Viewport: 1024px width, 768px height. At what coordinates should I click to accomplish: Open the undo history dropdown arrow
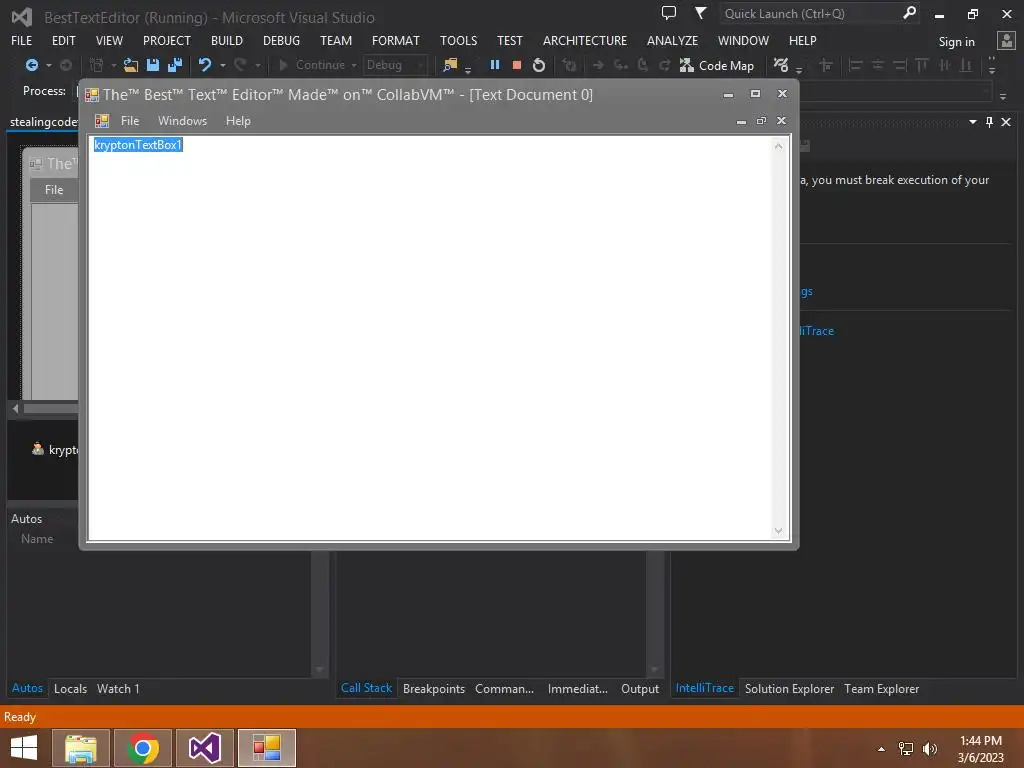223,65
